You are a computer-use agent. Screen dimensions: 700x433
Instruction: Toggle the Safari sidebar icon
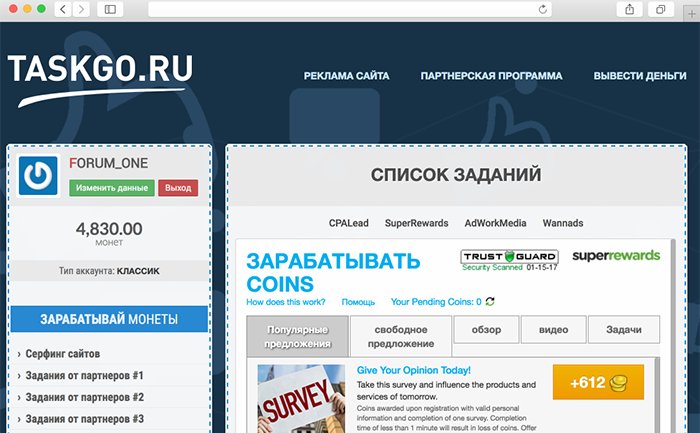(110, 9)
